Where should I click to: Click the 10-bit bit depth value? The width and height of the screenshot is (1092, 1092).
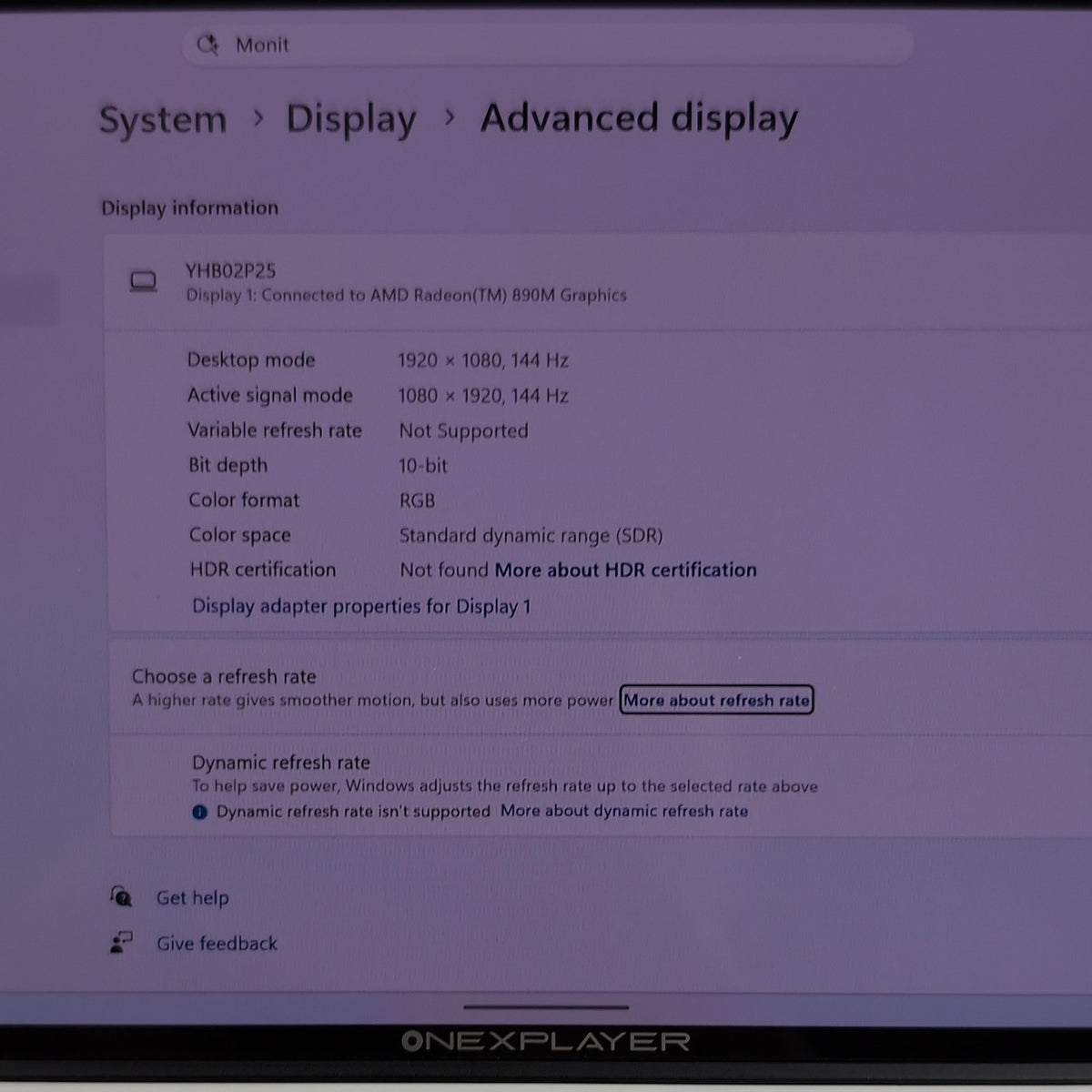423,466
